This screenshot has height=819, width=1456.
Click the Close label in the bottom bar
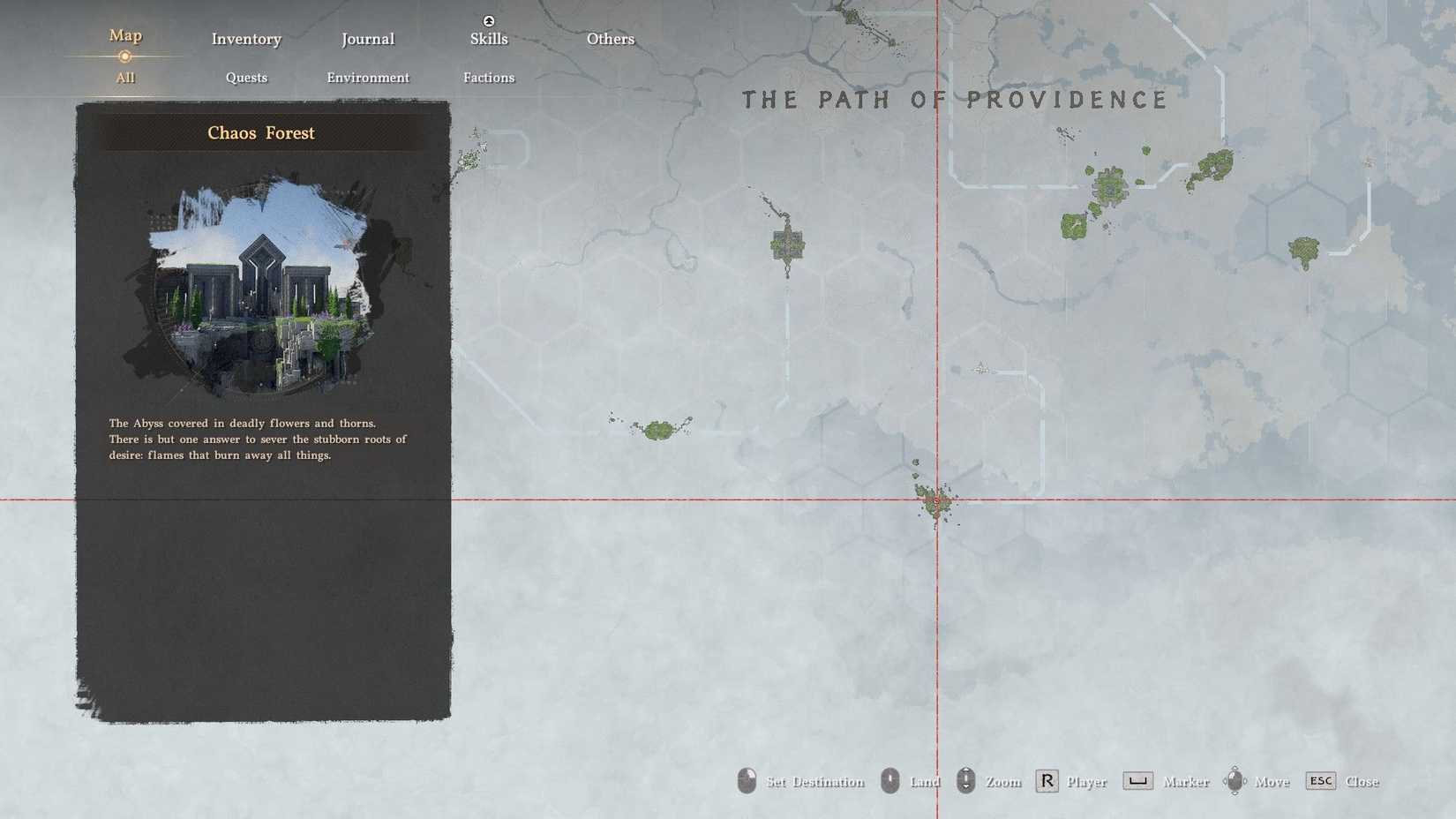coord(1363,781)
